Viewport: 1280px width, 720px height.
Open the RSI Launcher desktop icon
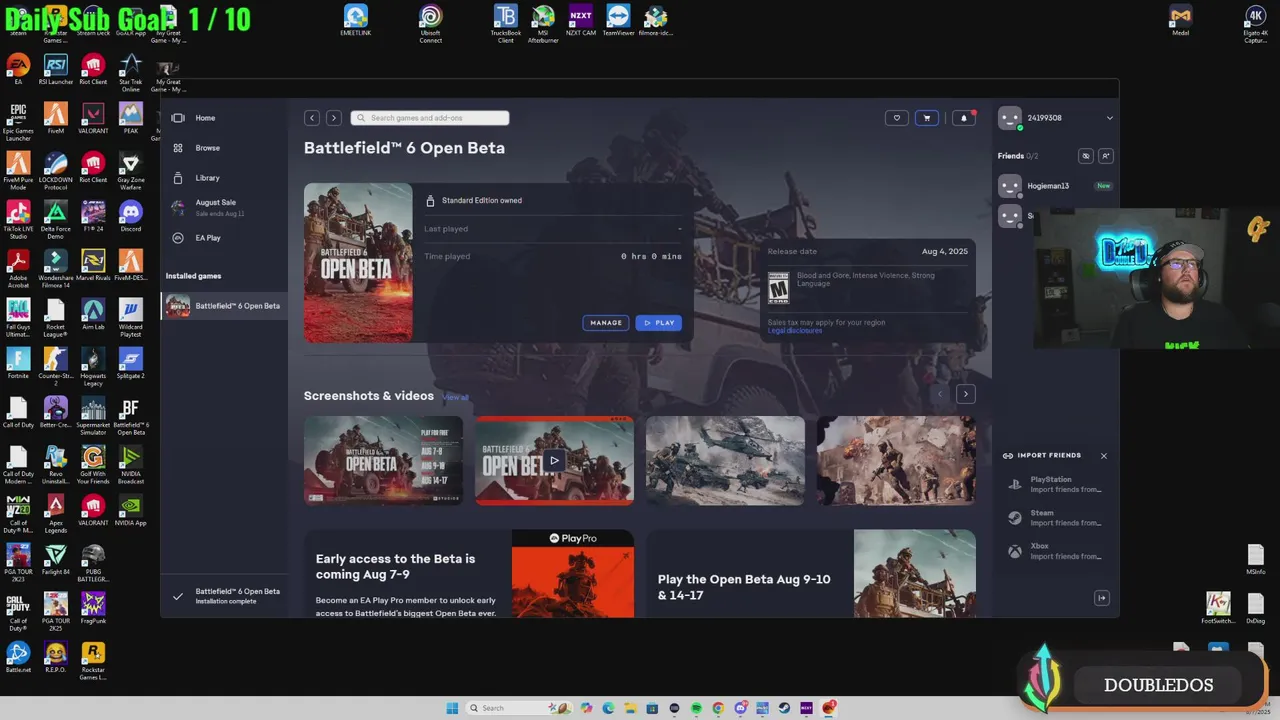[x=56, y=70]
